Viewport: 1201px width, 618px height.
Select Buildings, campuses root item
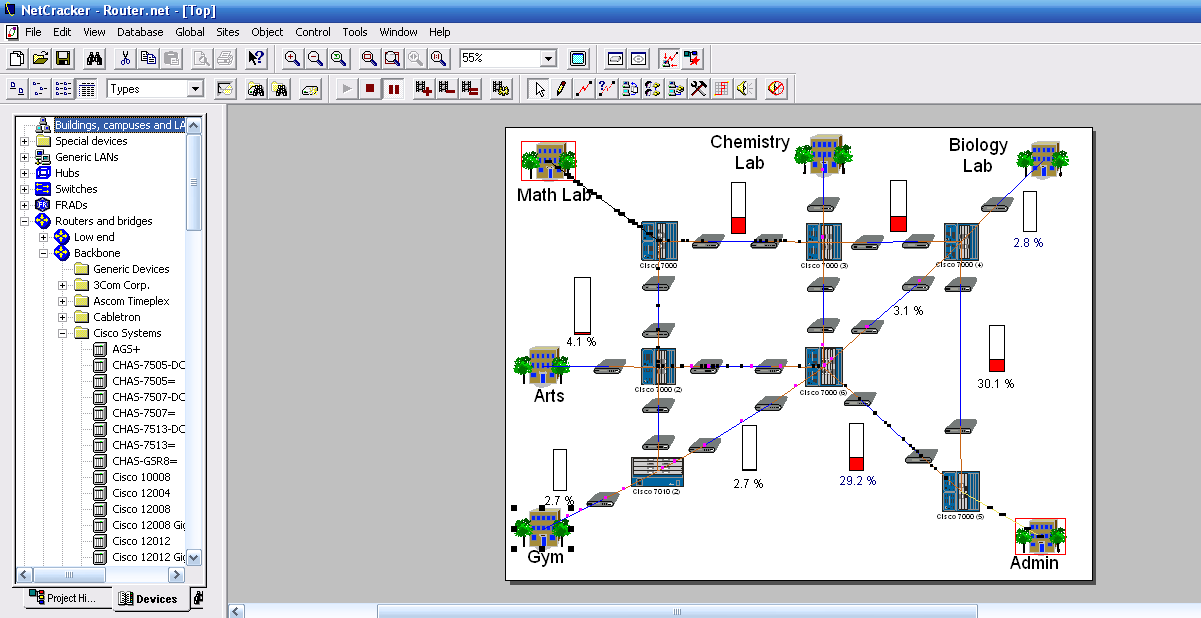click(x=119, y=125)
